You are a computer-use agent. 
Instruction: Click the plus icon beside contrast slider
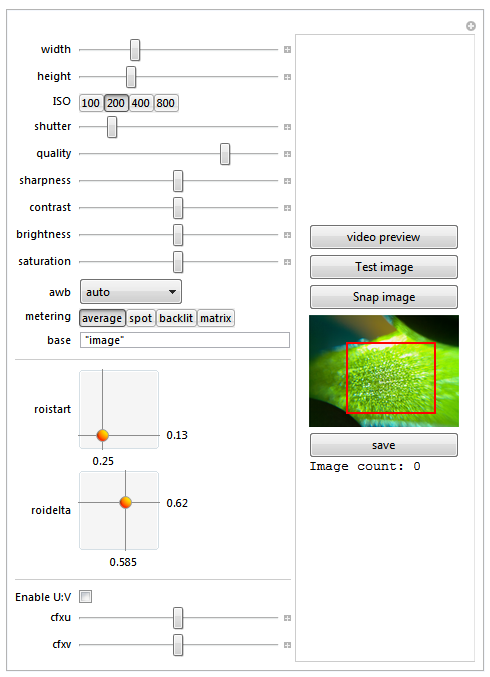(287, 208)
